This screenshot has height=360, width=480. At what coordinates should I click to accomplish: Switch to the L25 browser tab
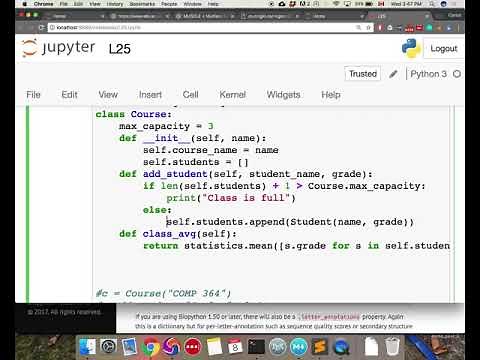tap(398, 16)
